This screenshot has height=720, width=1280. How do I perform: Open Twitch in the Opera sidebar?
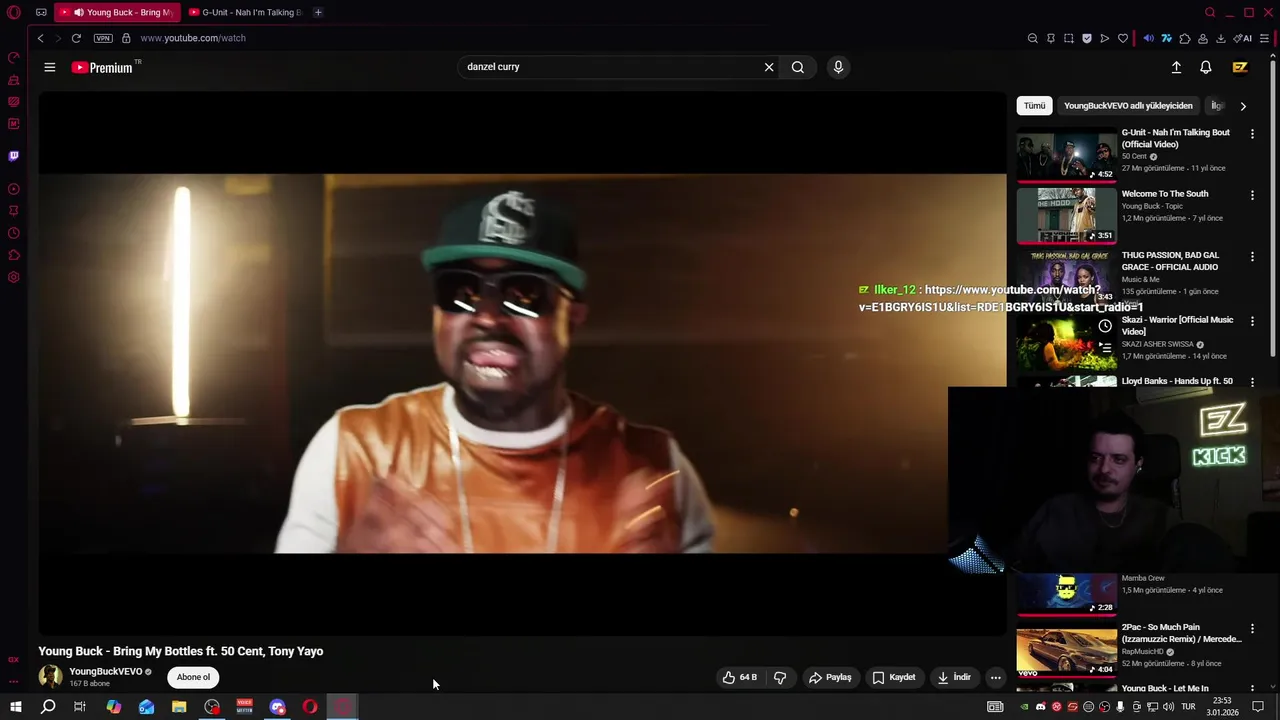[14, 156]
